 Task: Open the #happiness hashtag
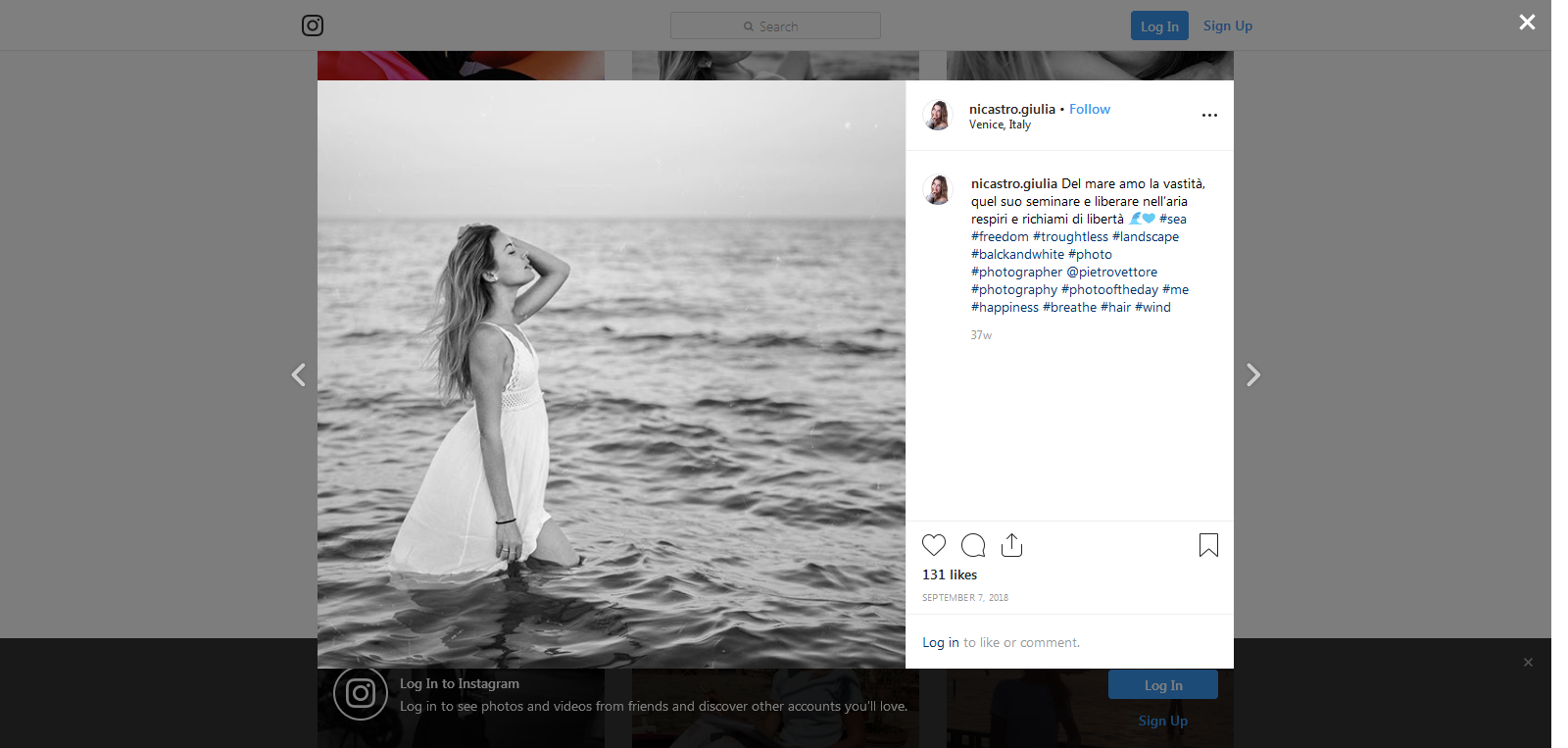(x=1004, y=307)
